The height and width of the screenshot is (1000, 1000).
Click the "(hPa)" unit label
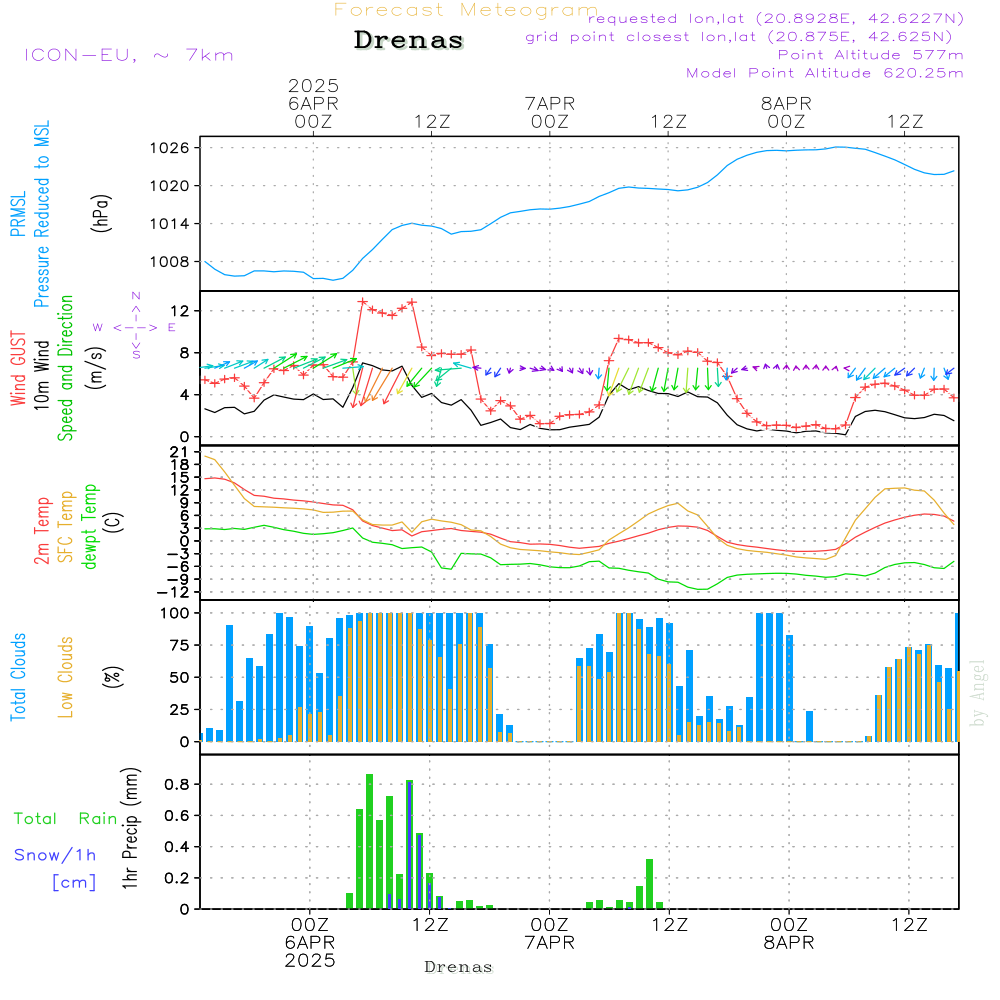click(101, 213)
